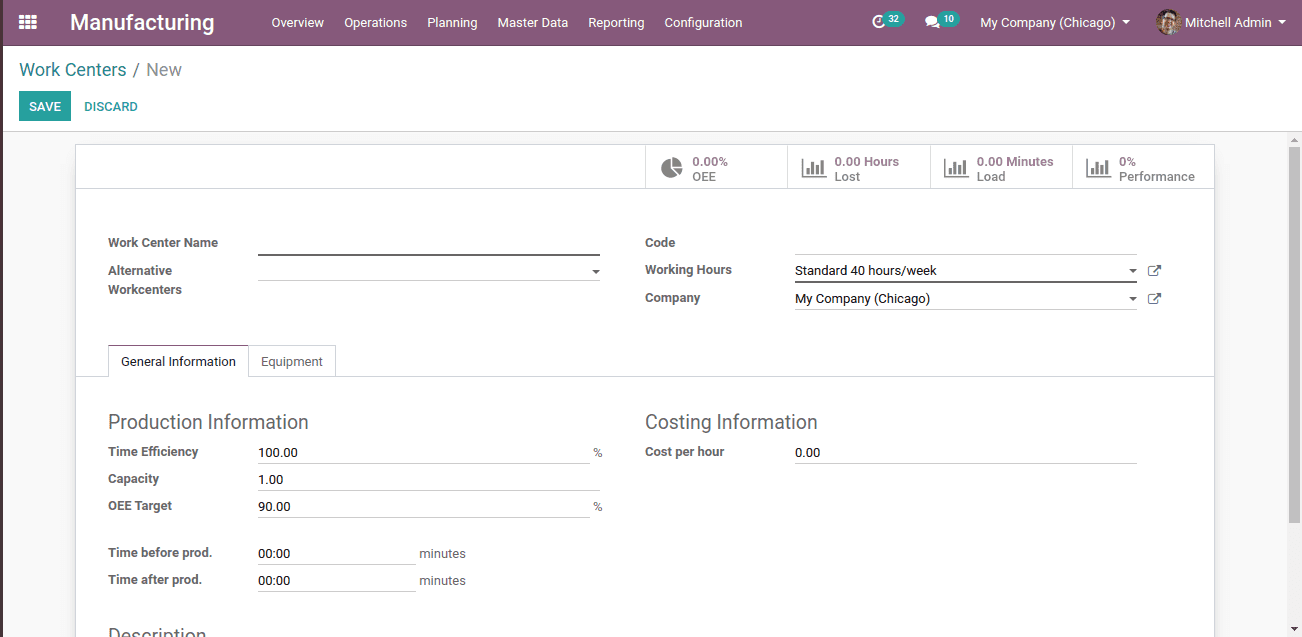
Task: Open the Reporting menu
Action: pos(616,22)
